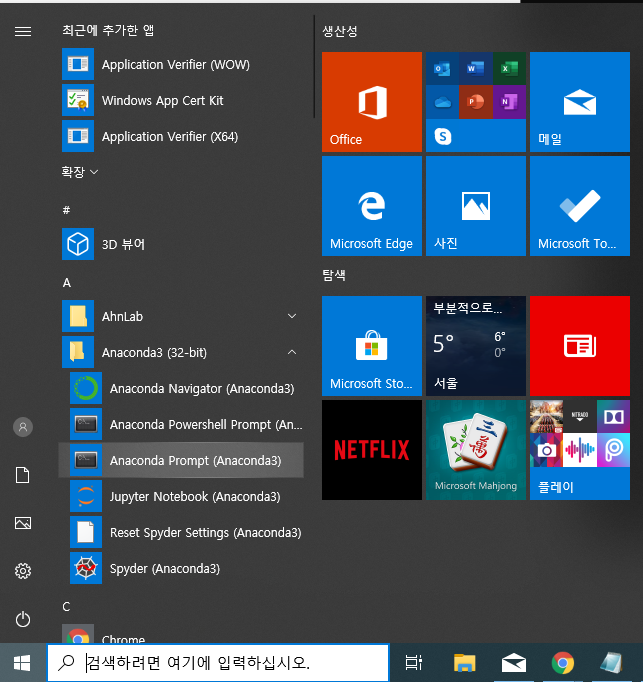
Task: Open Settings gear in Start sidebar
Action: pyautogui.click(x=23, y=571)
